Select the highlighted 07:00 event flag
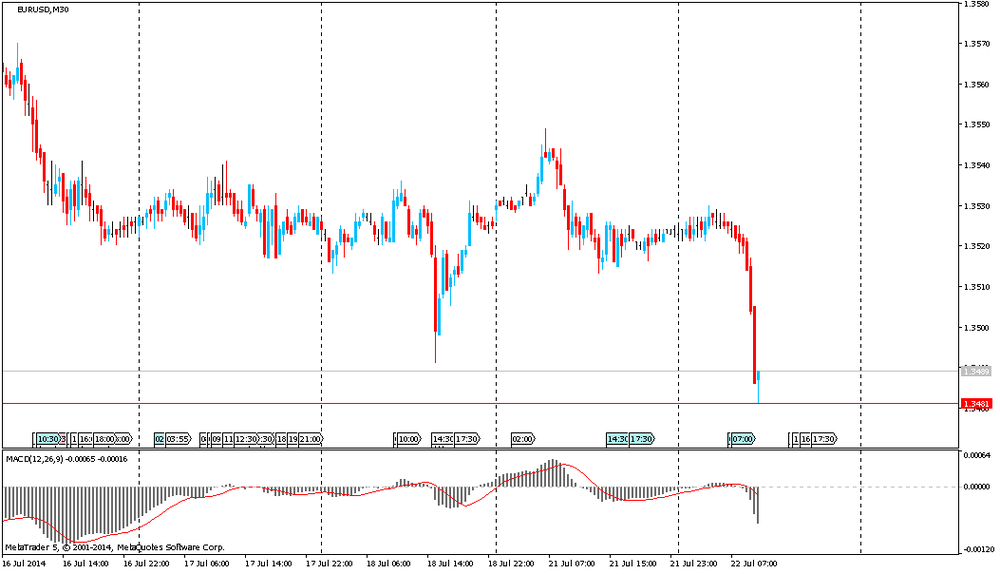The height and width of the screenshot is (574, 1000). tap(742, 439)
